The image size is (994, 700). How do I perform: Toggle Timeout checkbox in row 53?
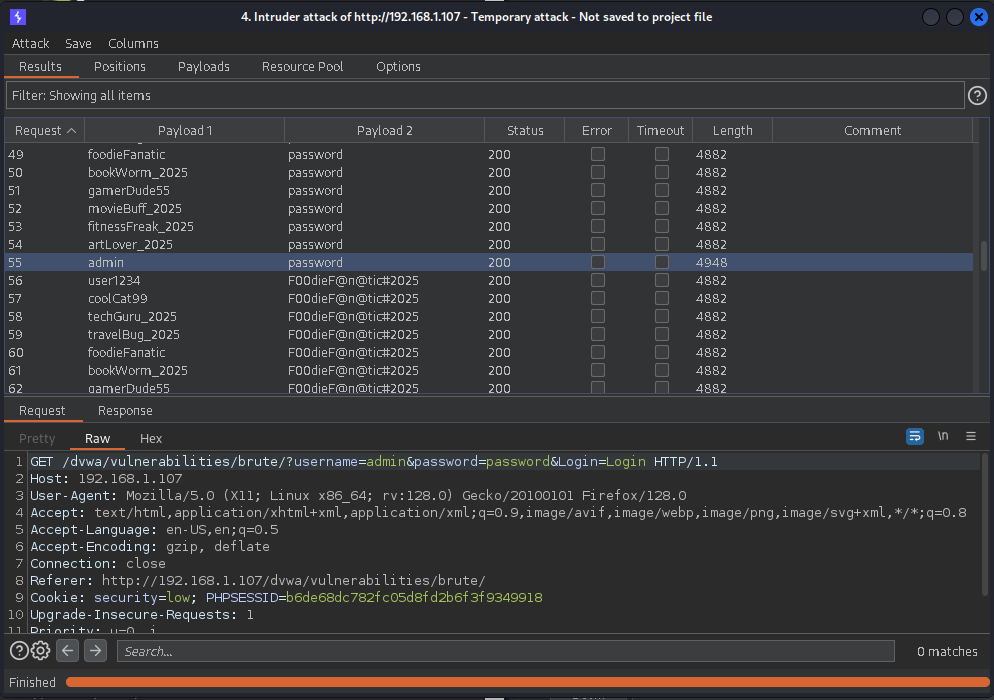(x=661, y=226)
